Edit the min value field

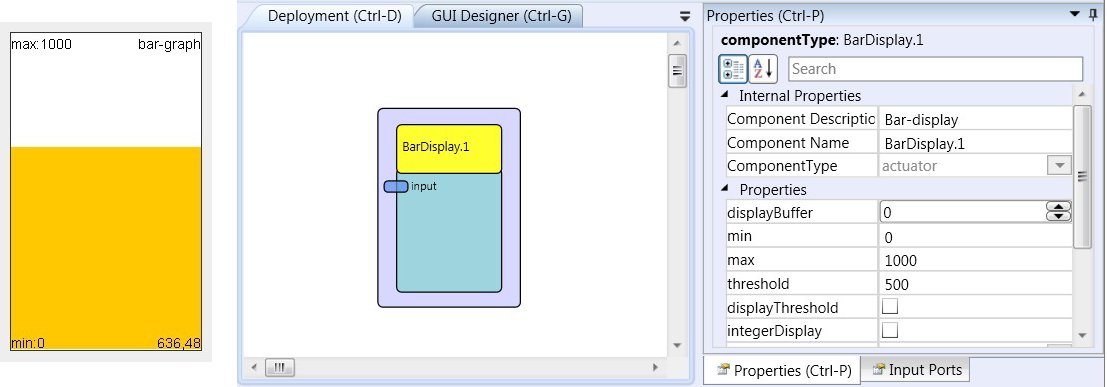[x=976, y=237]
